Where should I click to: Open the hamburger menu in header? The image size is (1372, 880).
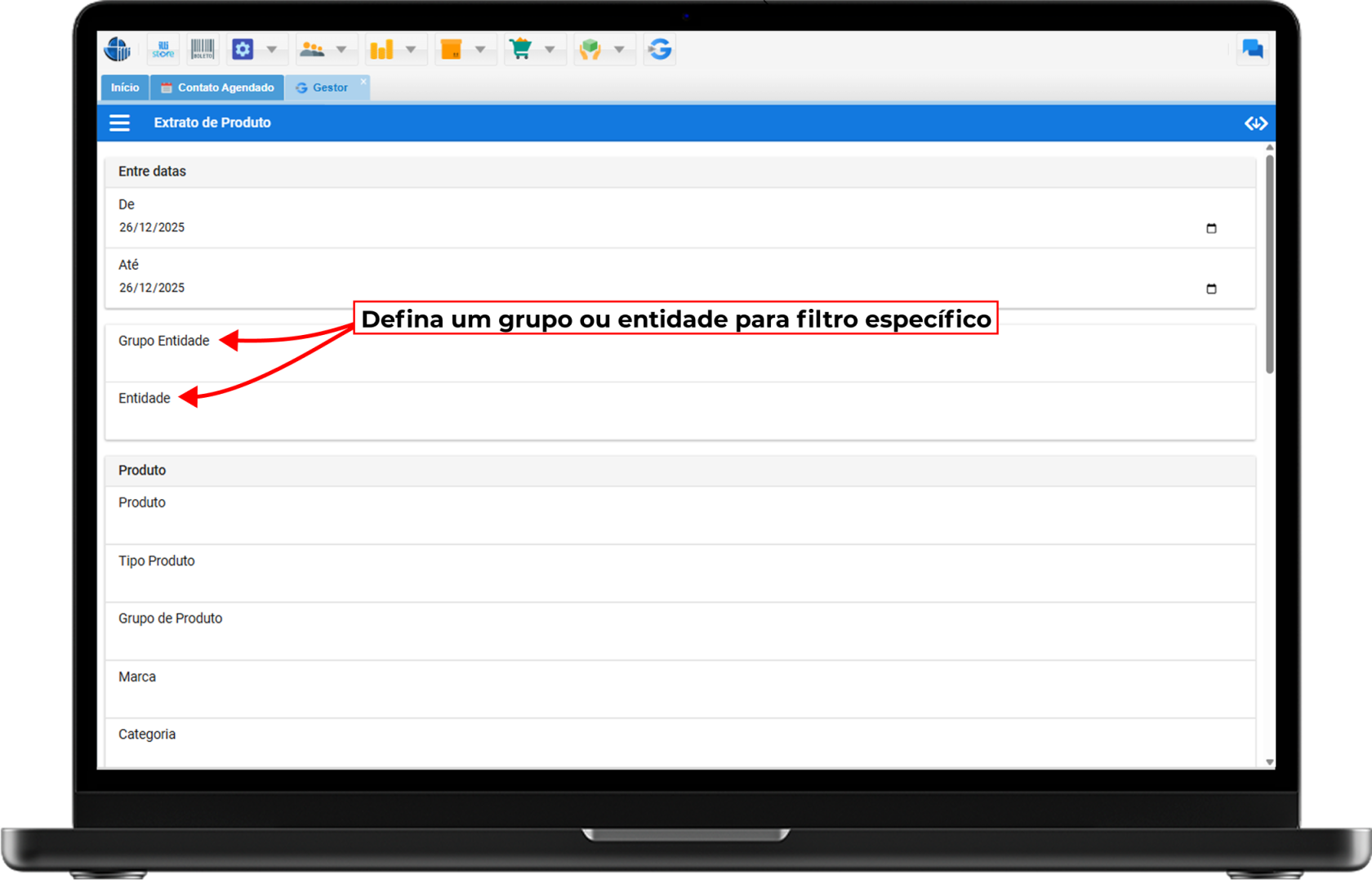point(120,123)
